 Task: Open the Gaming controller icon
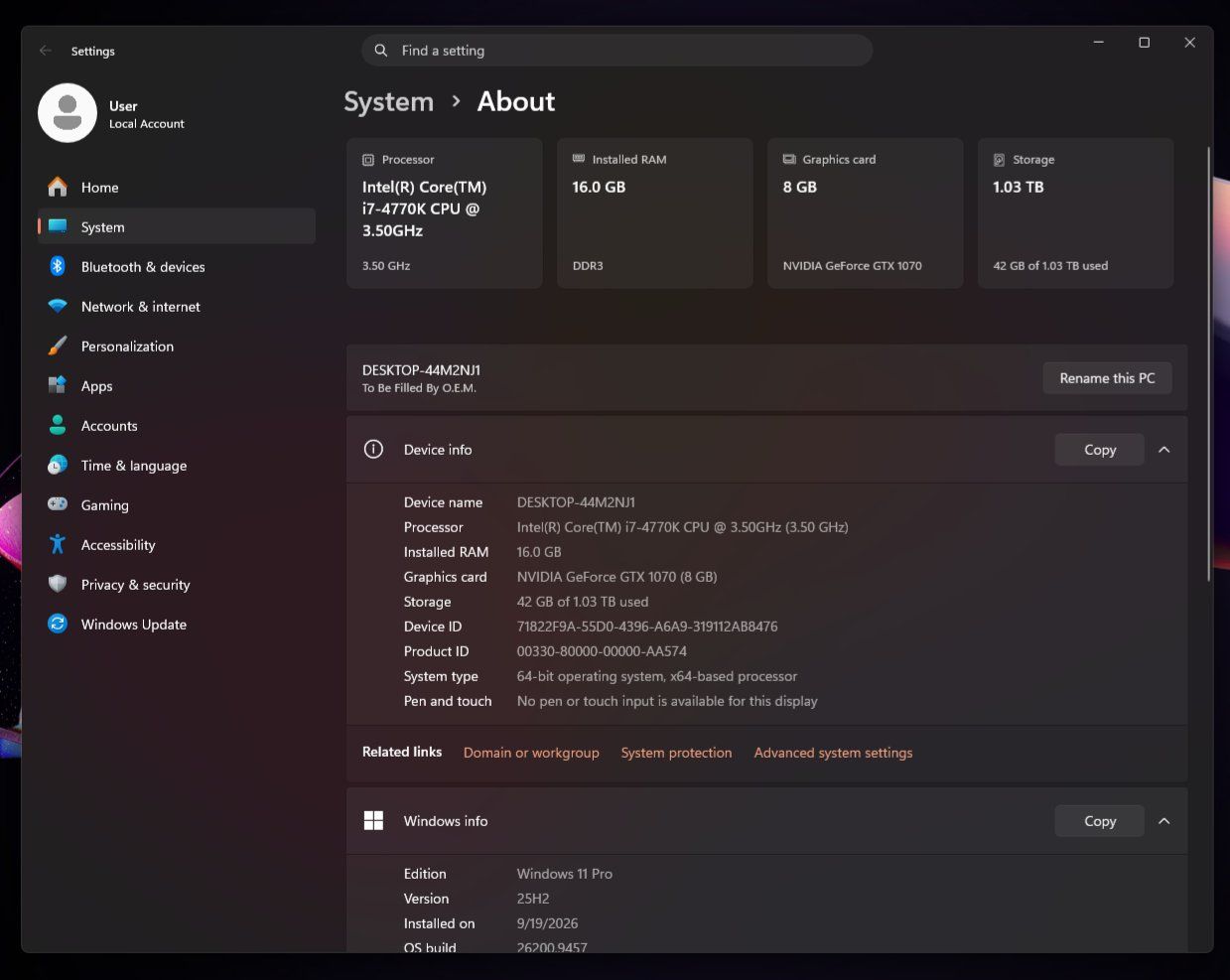pyautogui.click(x=58, y=504)
